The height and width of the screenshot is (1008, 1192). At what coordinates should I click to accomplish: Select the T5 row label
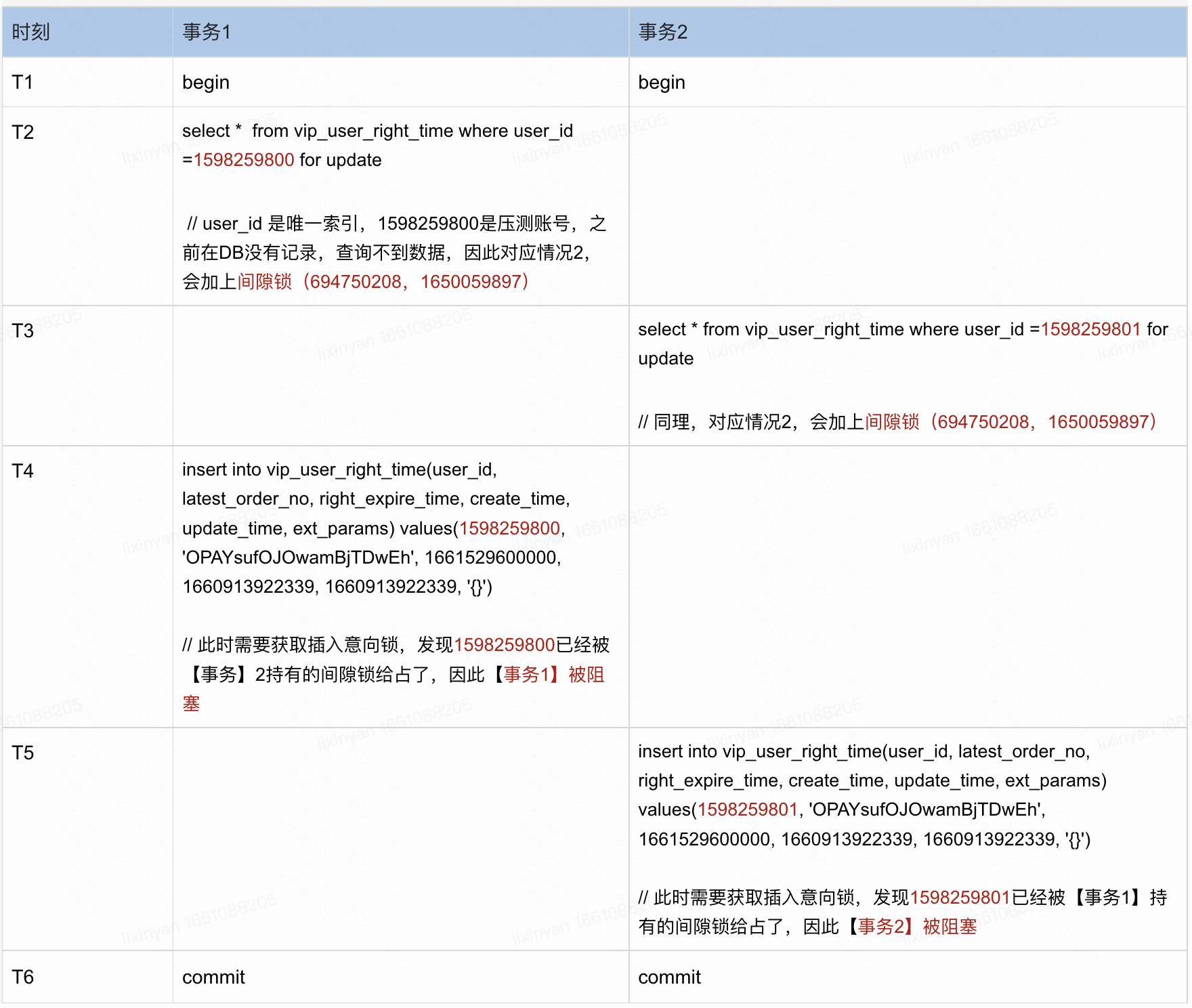tap(22, 753)
